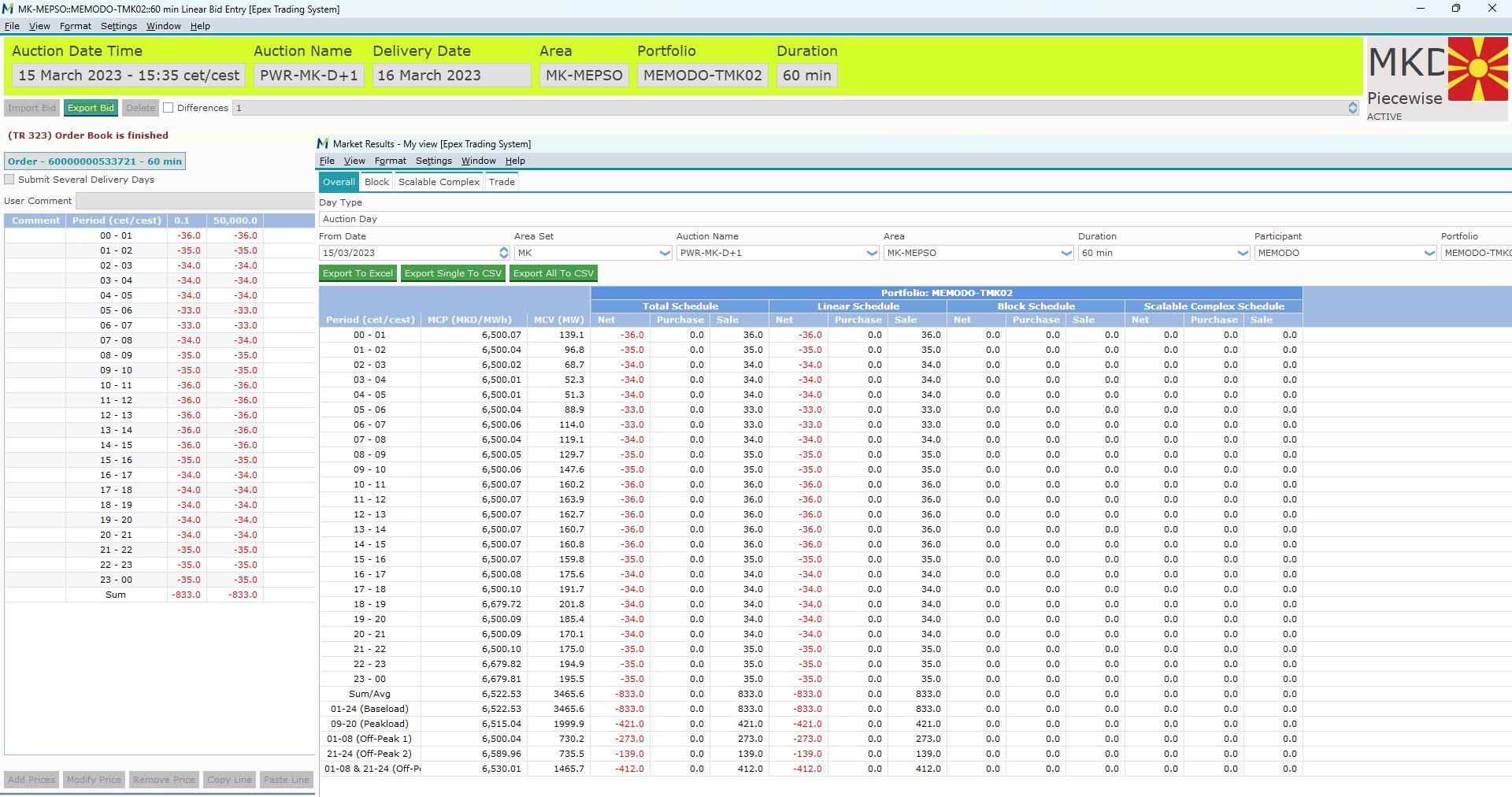Click the User Comment input field
The height and width of the screenshot is (797, 1512).
click(195, 201)
